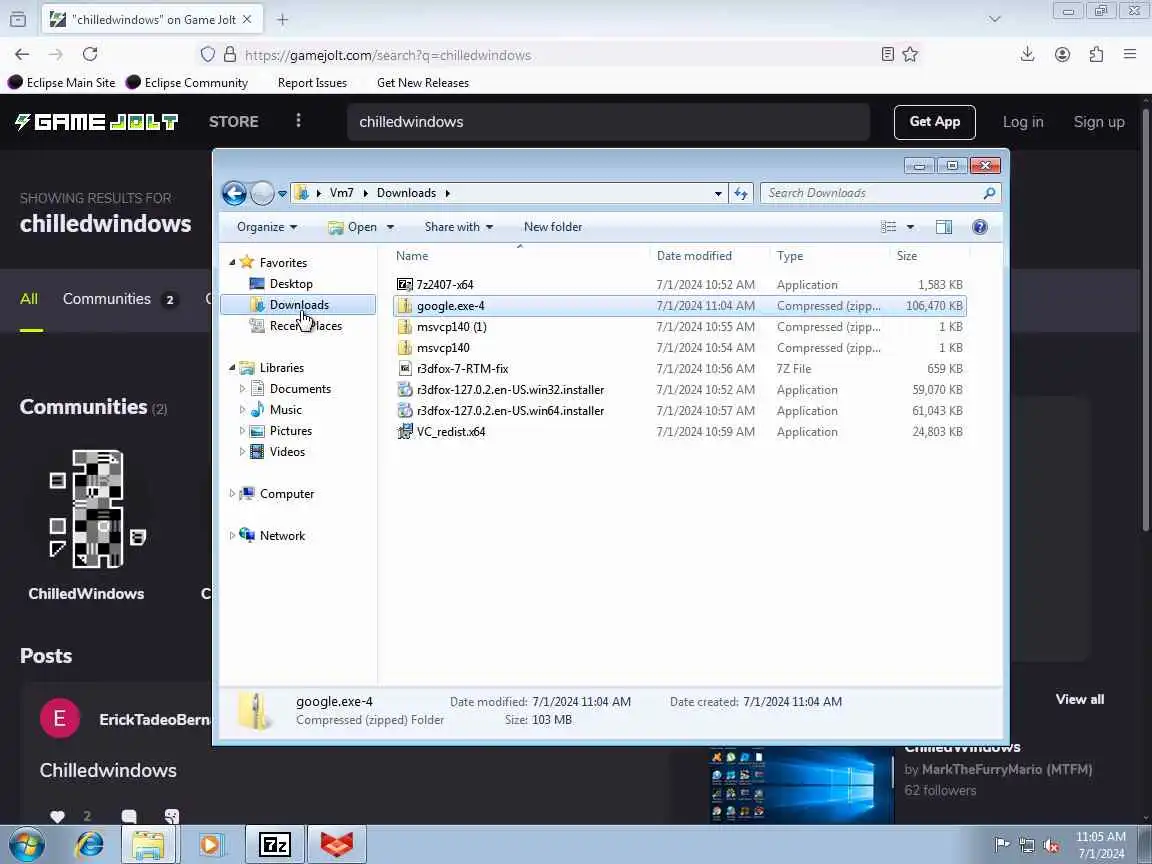Image resolution: width=1152 pixels, height=864 pixels.
Task: Open a new browser tab
Action: (x=282, y=20)
